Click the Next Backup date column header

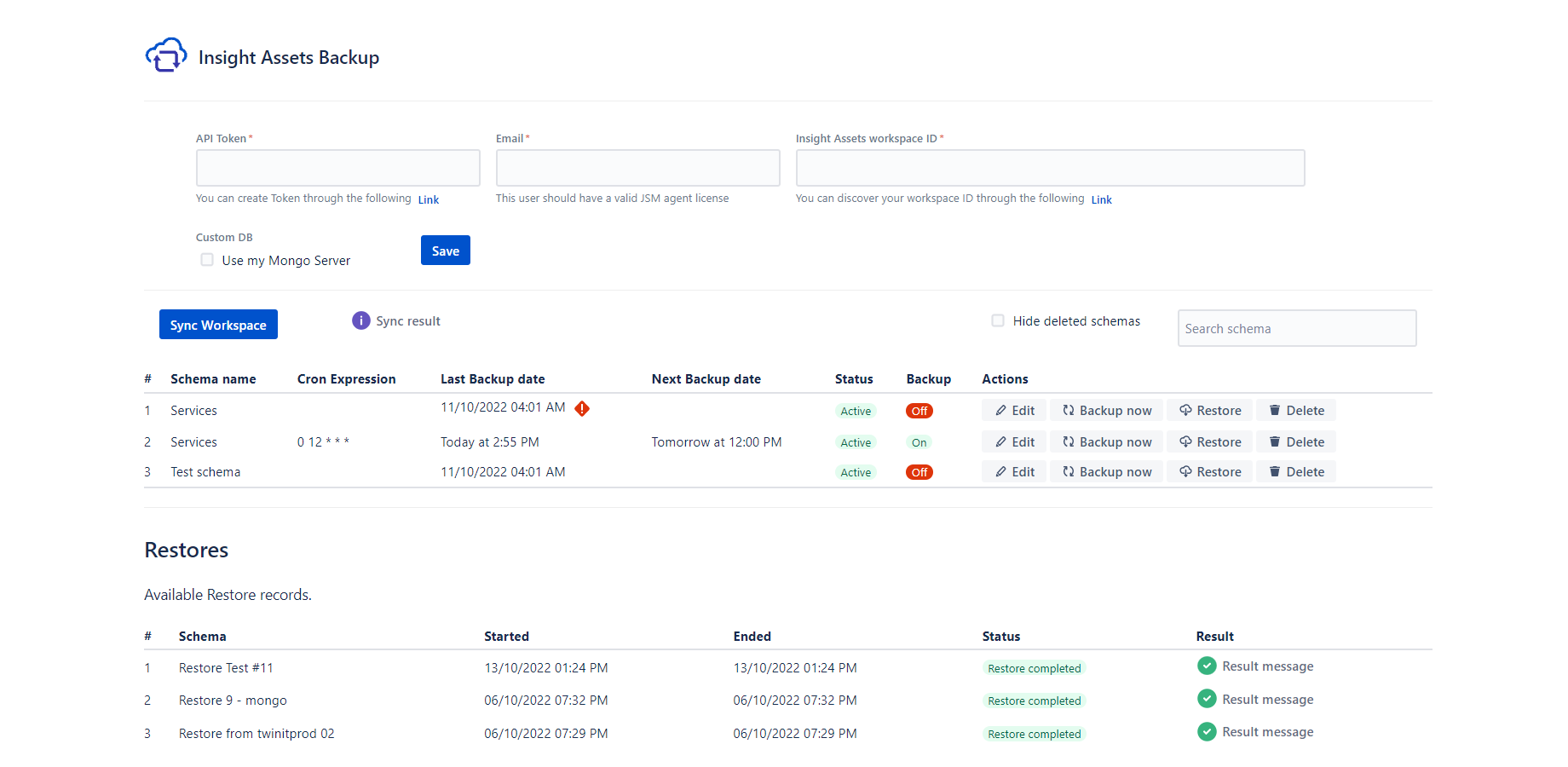point(706,379)
